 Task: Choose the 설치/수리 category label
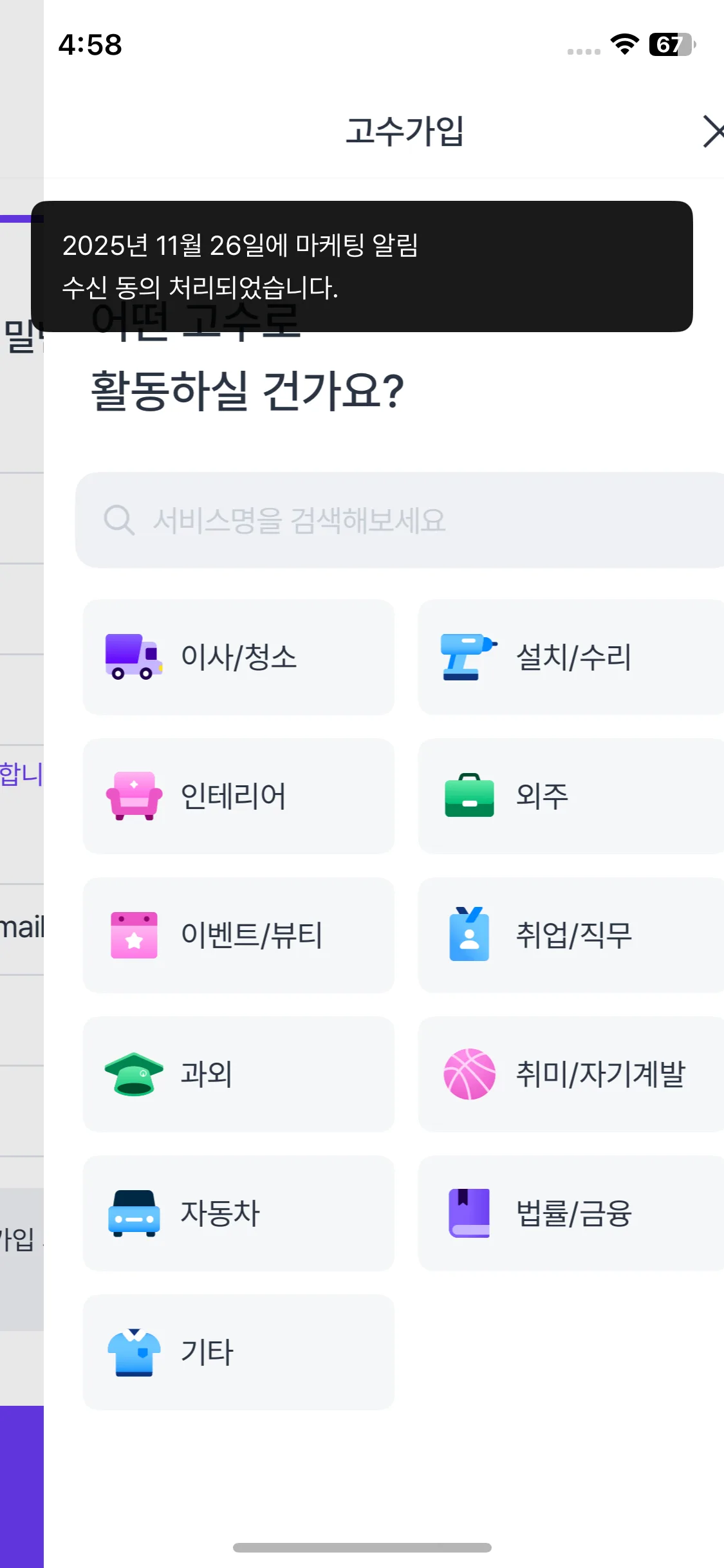(573, 657)
